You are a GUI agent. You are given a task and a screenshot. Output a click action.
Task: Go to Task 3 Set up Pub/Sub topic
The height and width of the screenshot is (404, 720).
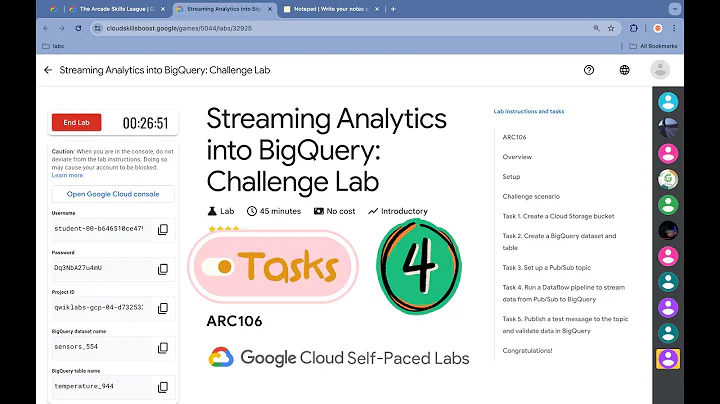[546, 268]
